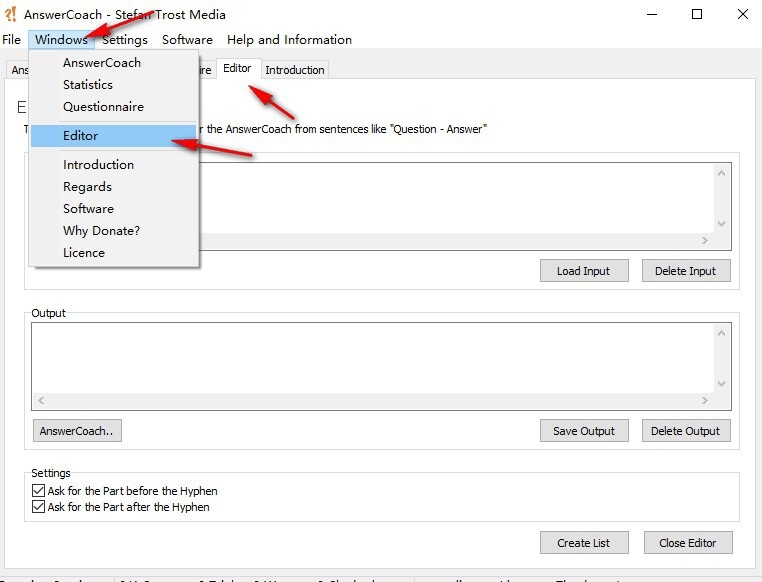Click the Delete Input button
This screenshot has width=762, height=582.
686,271
